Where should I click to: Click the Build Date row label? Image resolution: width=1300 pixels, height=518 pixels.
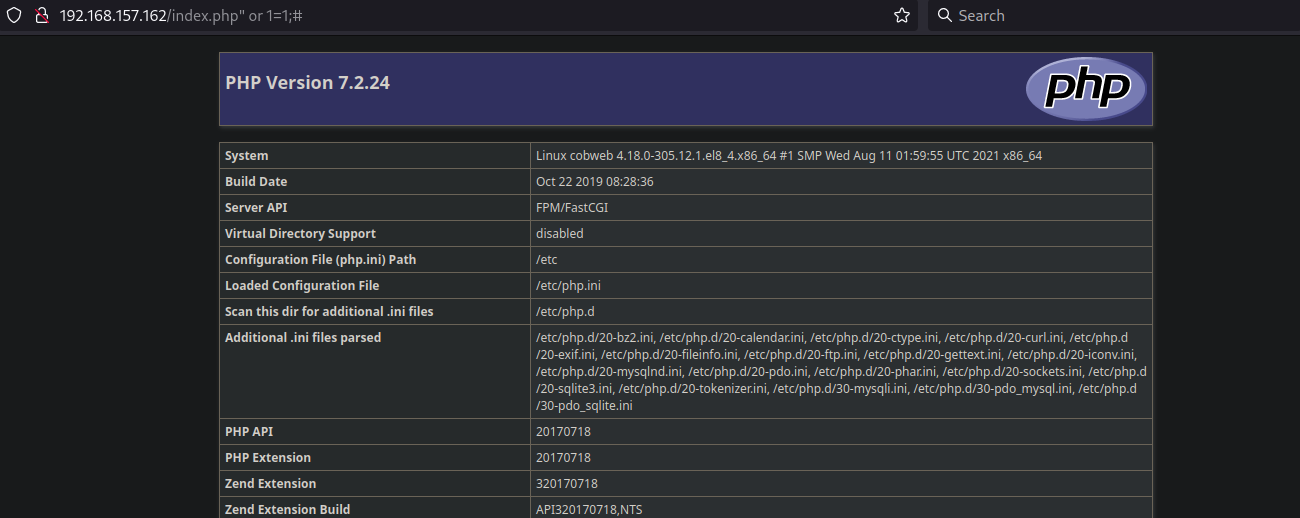[256, 182]
